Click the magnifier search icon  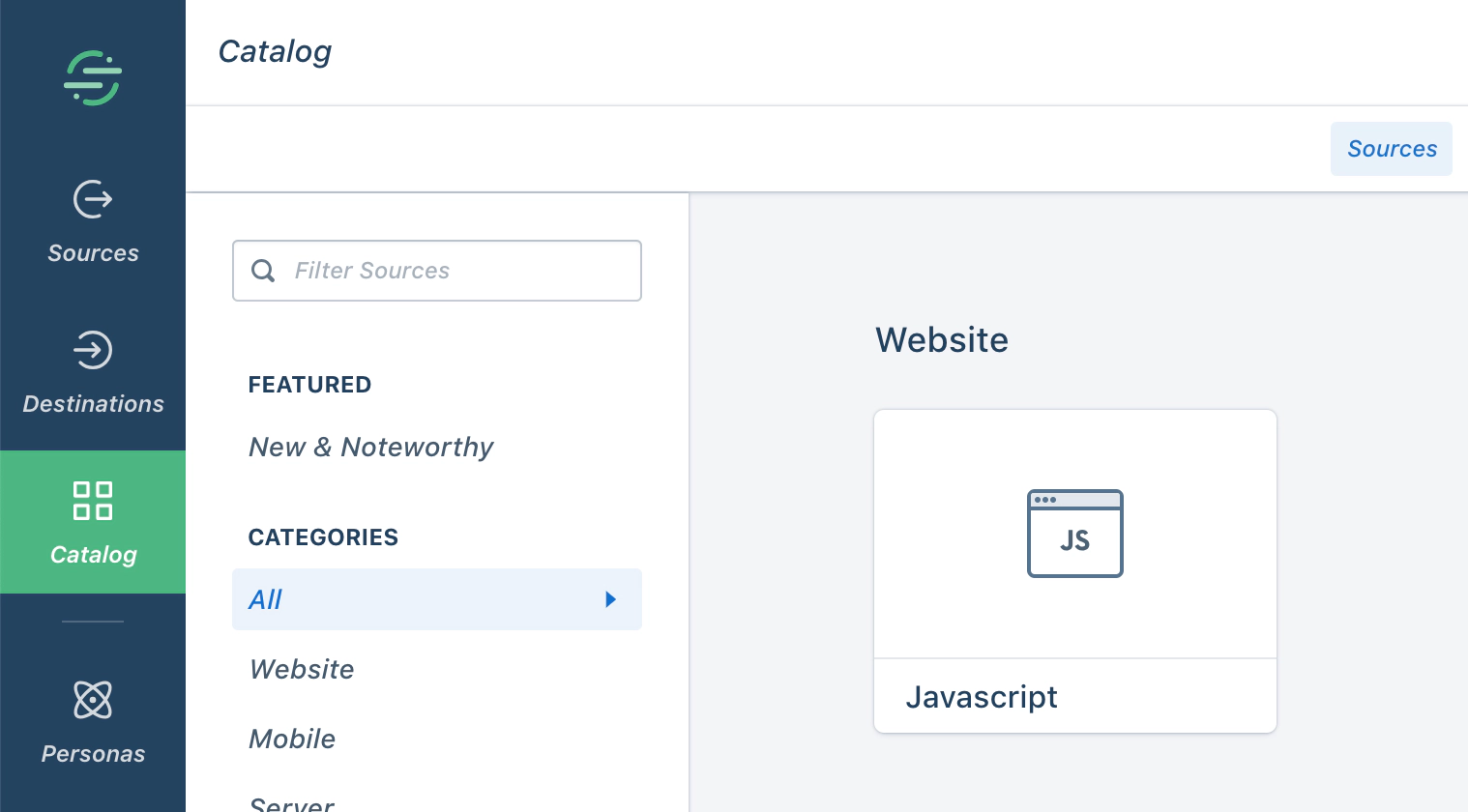[x=263, y=271]
